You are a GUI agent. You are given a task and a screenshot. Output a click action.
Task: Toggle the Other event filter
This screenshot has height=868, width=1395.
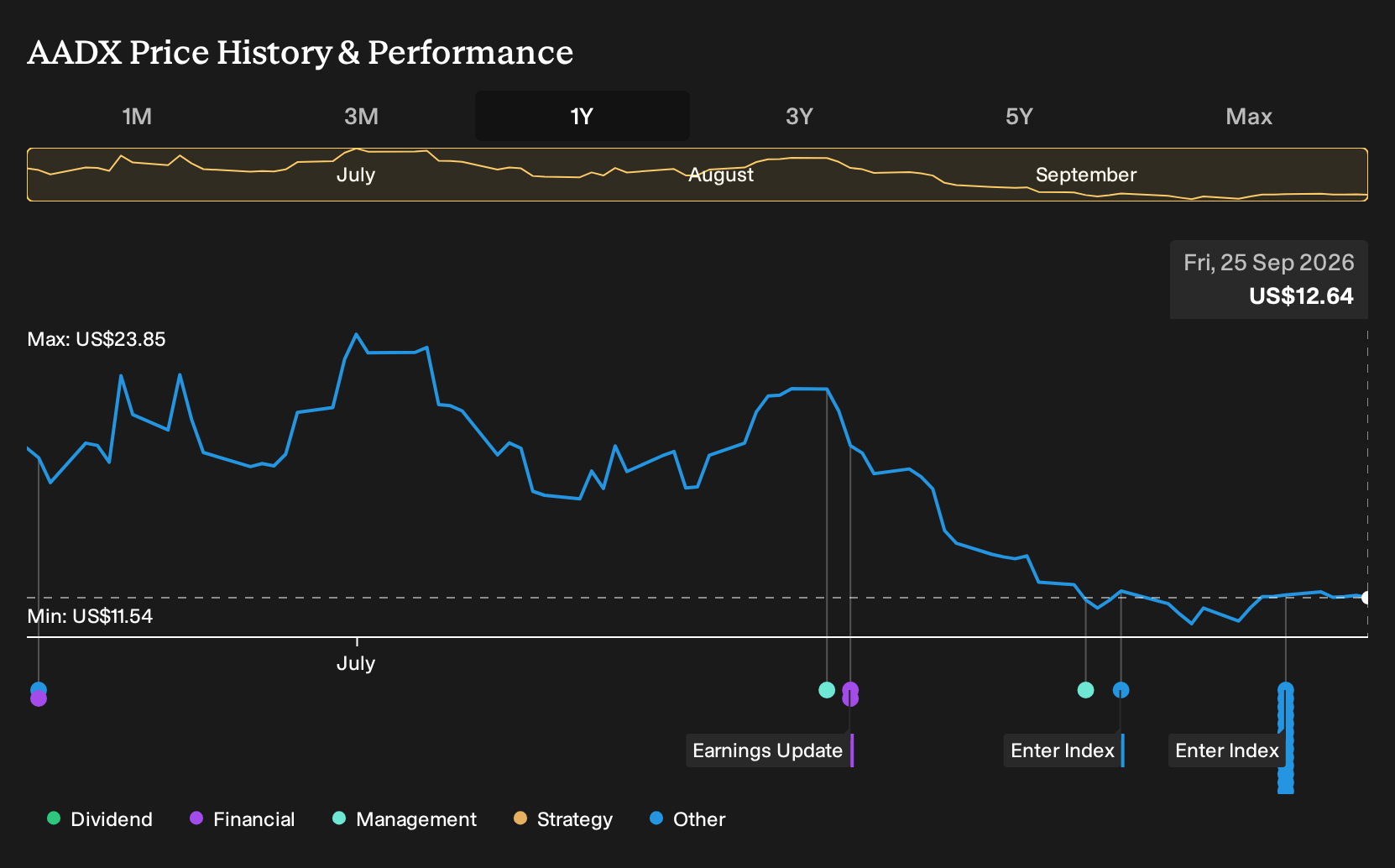[687, 818]
